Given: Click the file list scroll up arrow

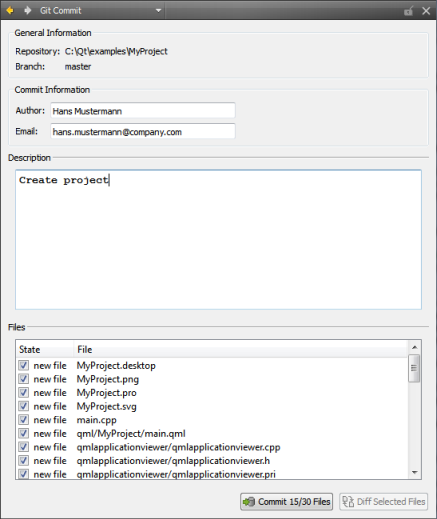Looking at the screenshot, I should pos(415,347).
